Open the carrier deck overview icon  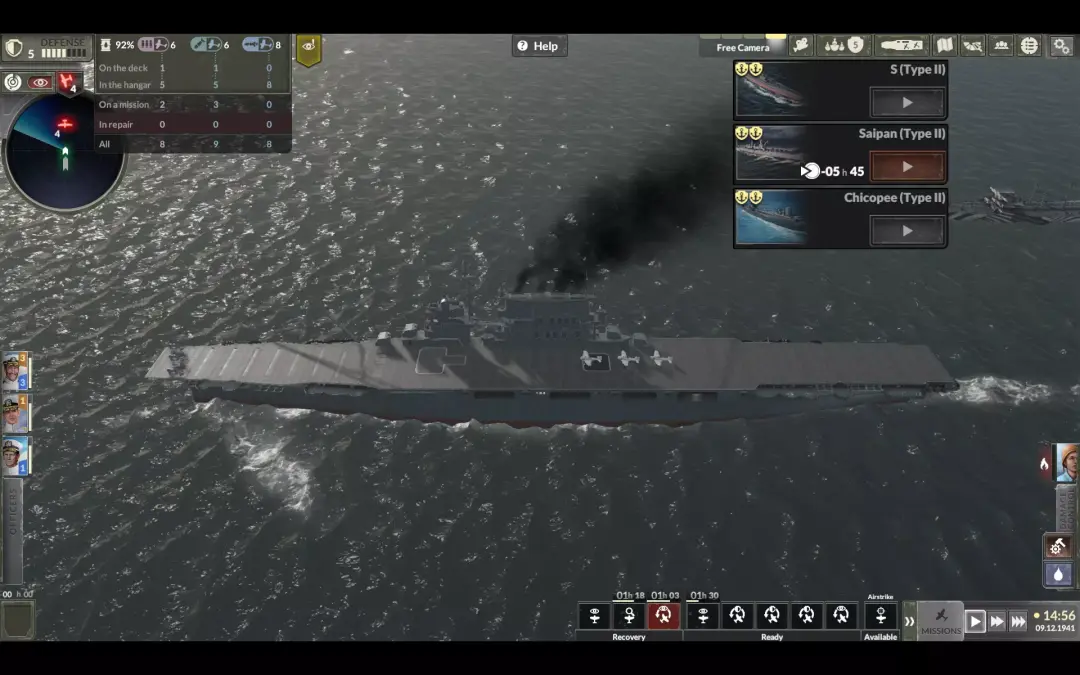[902, 46]
